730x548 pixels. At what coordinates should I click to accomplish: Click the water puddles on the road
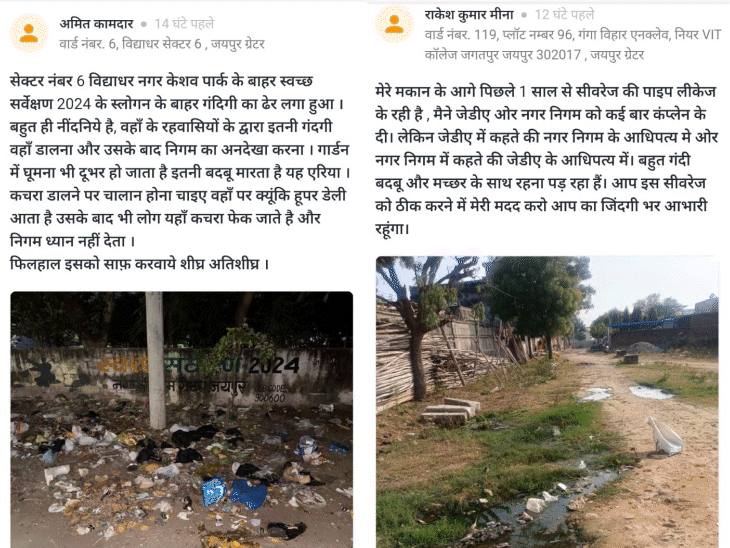(625, 393)
